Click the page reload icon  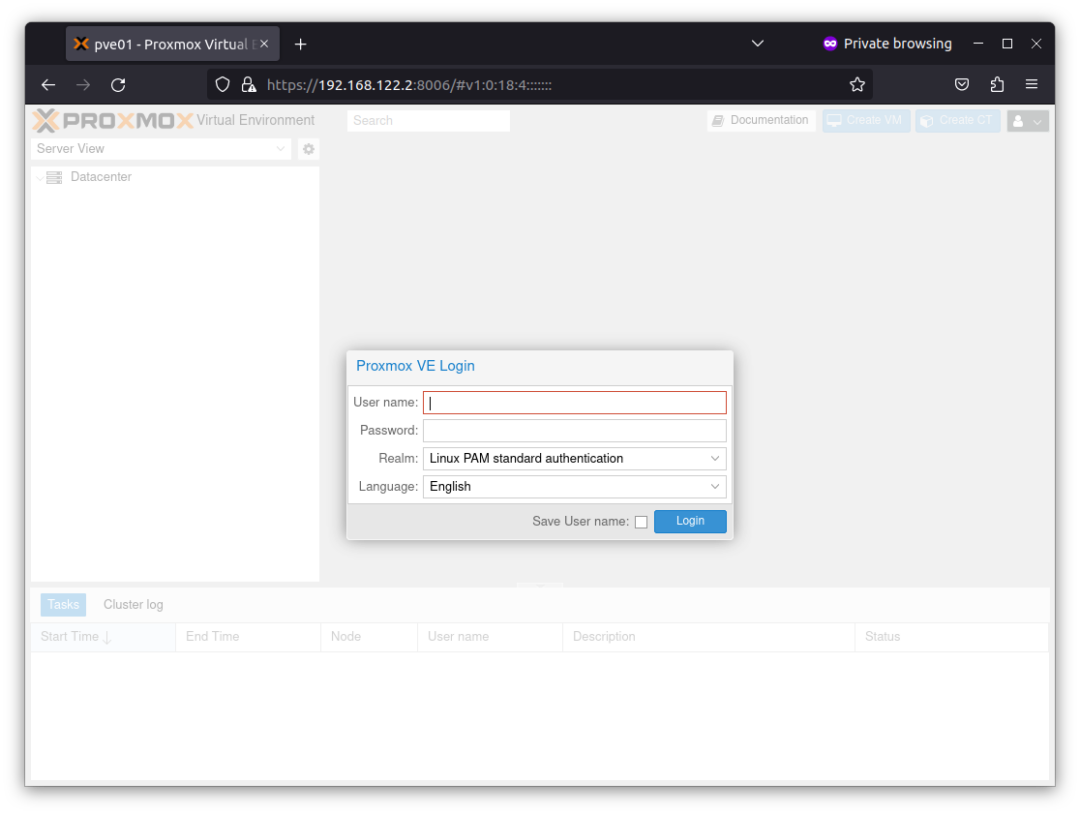(x=118, y=84)
